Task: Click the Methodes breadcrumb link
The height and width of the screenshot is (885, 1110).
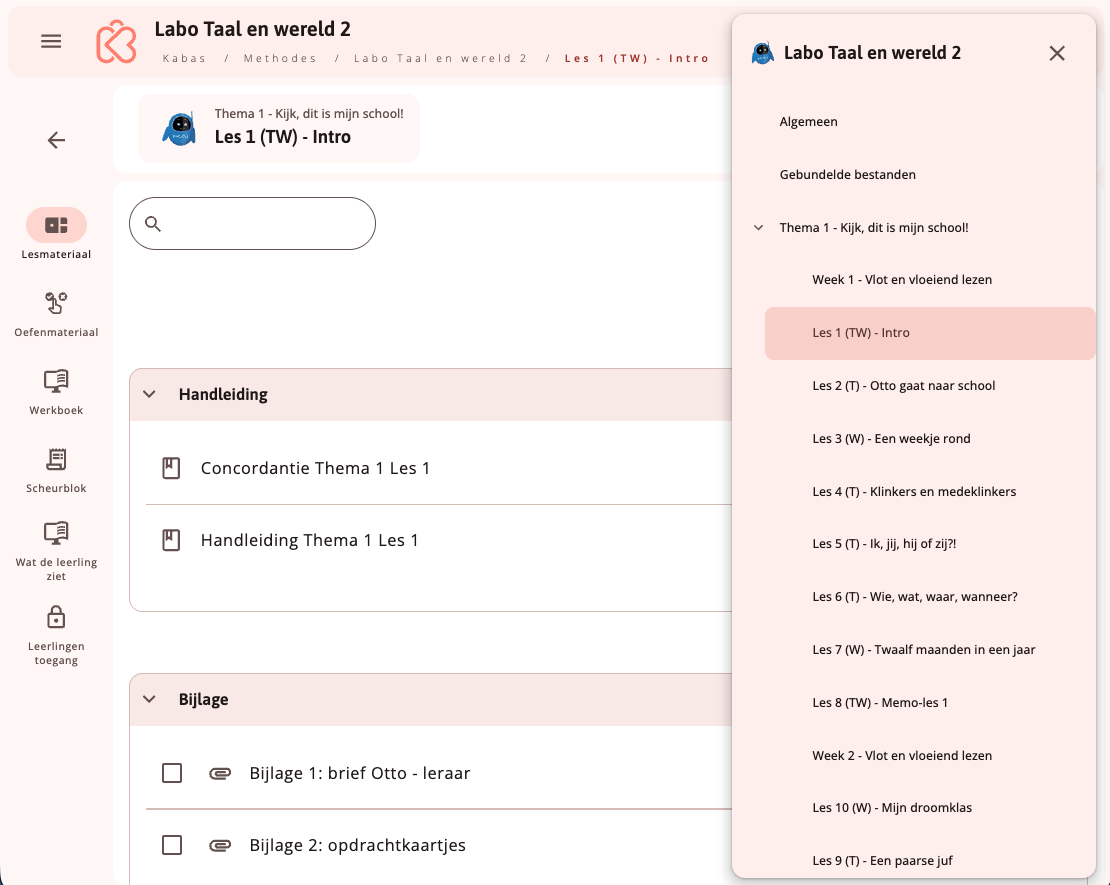Action: pos(280,58)
